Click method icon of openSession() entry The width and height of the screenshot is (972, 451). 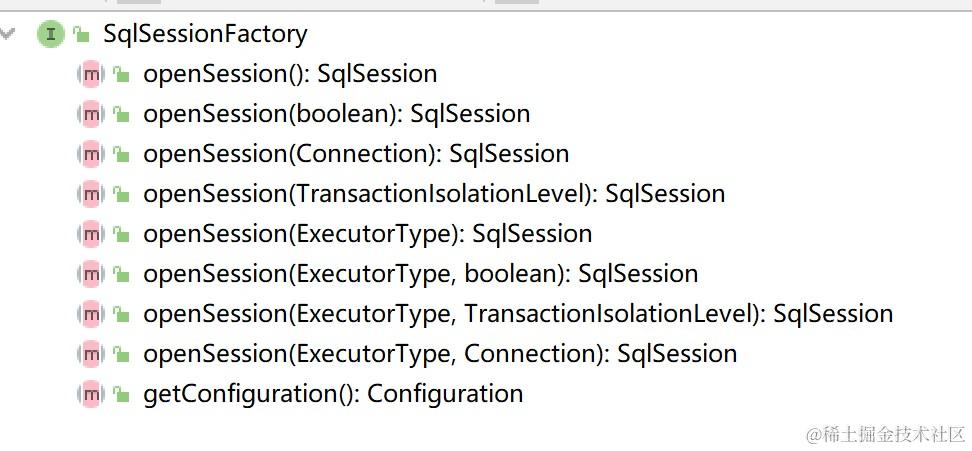[91, 74]
